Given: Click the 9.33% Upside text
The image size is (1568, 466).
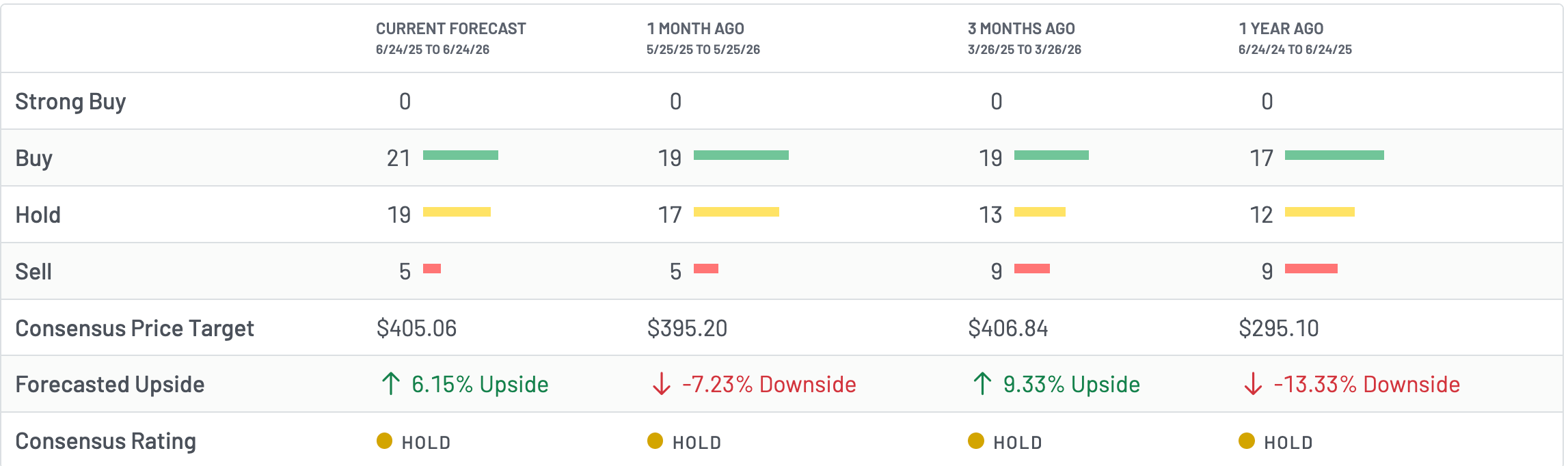Looking at the screenshot, I should (x=1072, y=384).
